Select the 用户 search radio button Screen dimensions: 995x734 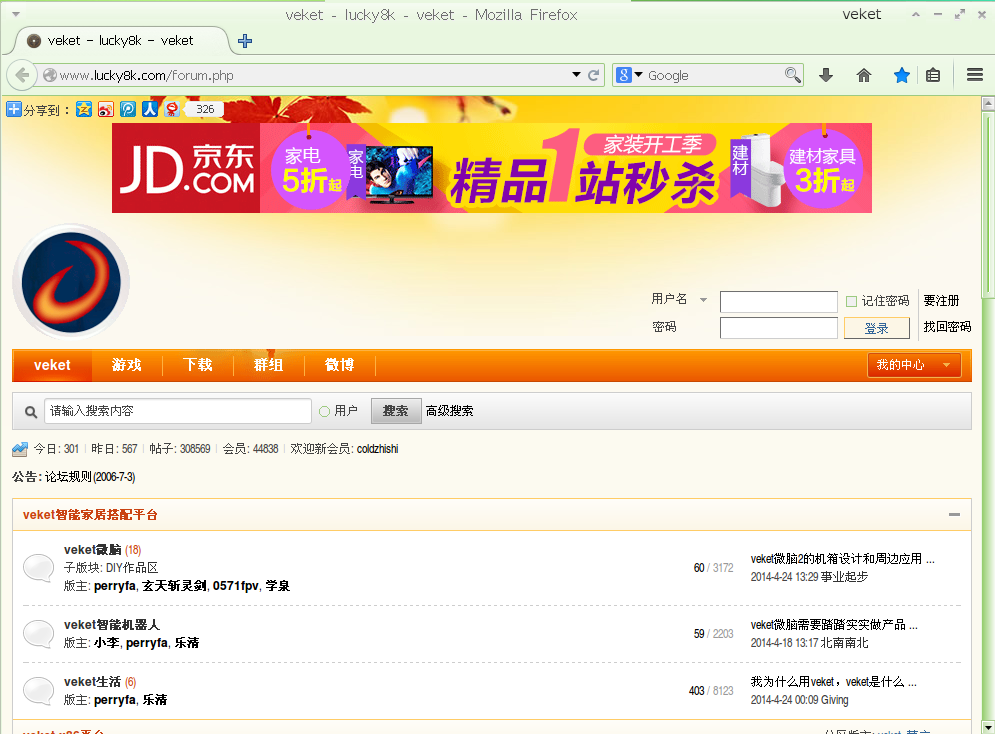(x=324, y=412)
